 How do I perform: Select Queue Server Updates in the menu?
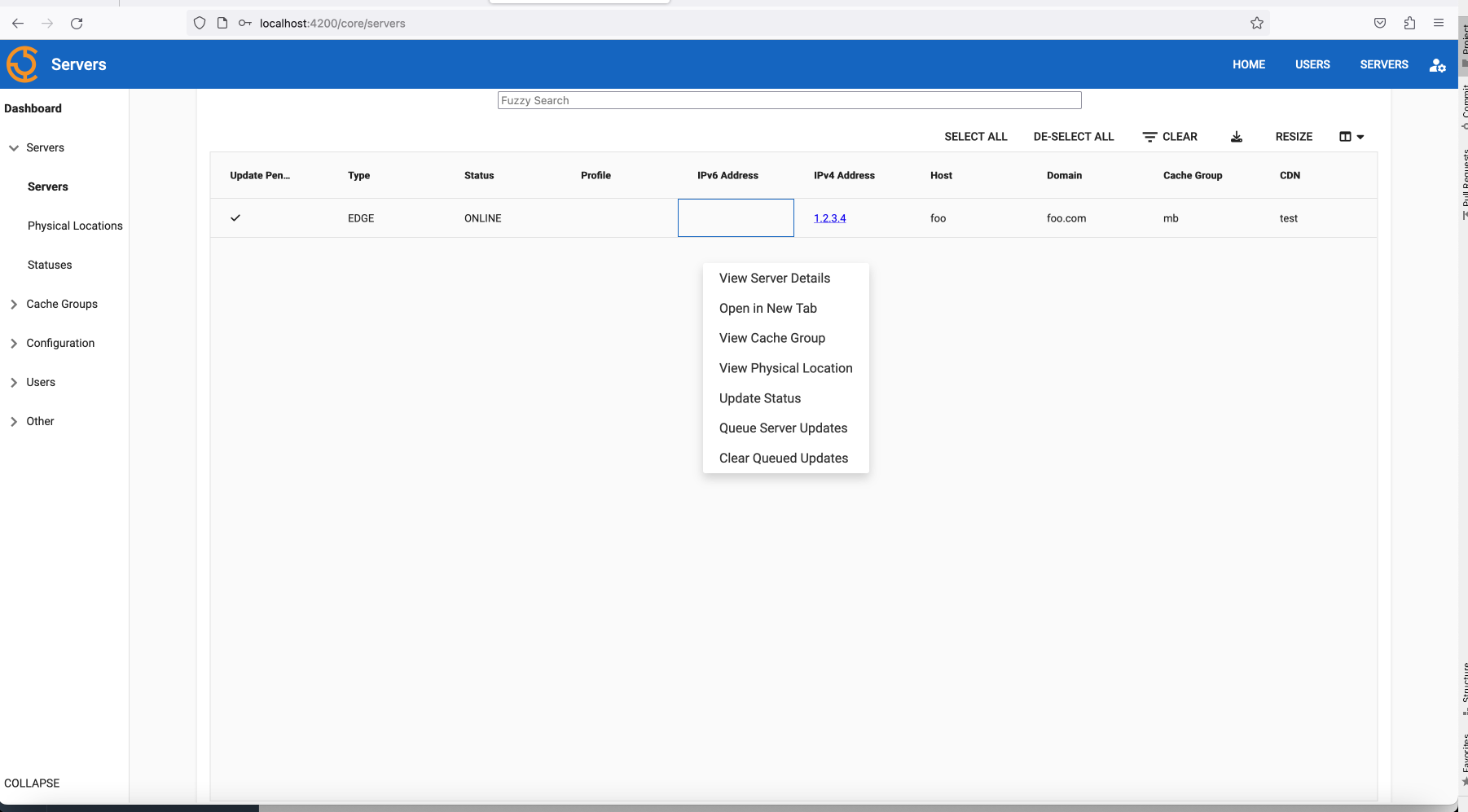click(783, 428)
